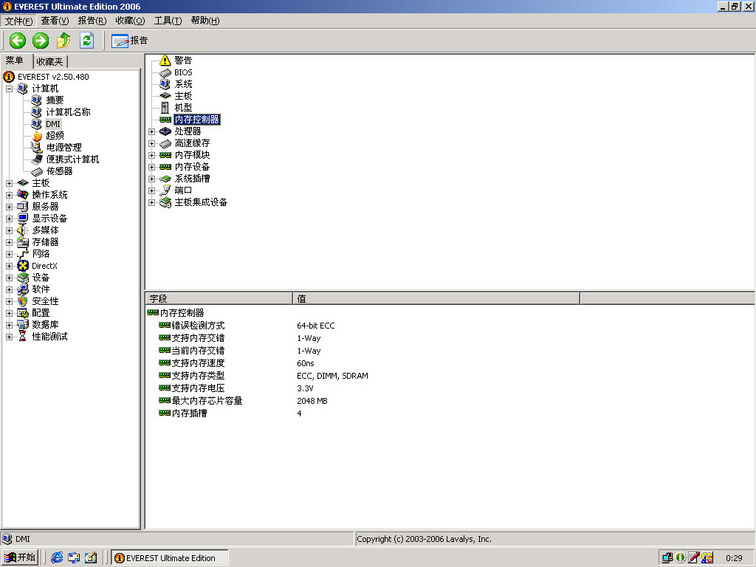Viewport: 756px width, 567px height.
Task: Open the 报告(R) menu
Action: coord(92,21)
